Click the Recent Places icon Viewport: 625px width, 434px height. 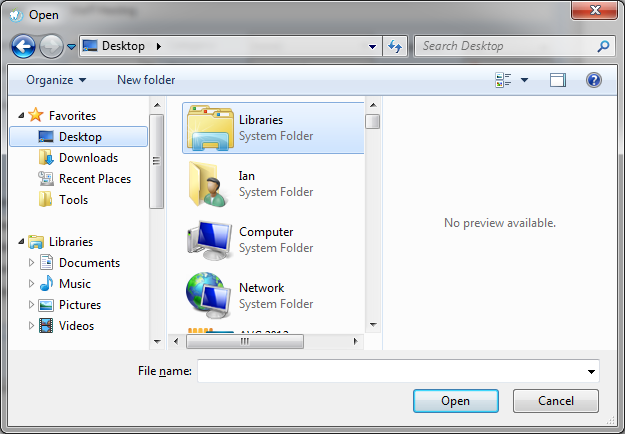coord(46,179)
